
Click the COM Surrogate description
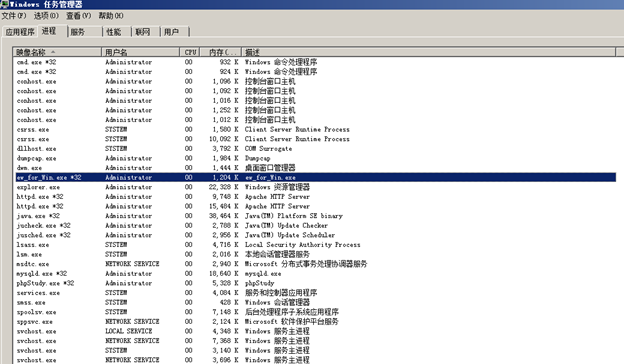pos(268,148)
